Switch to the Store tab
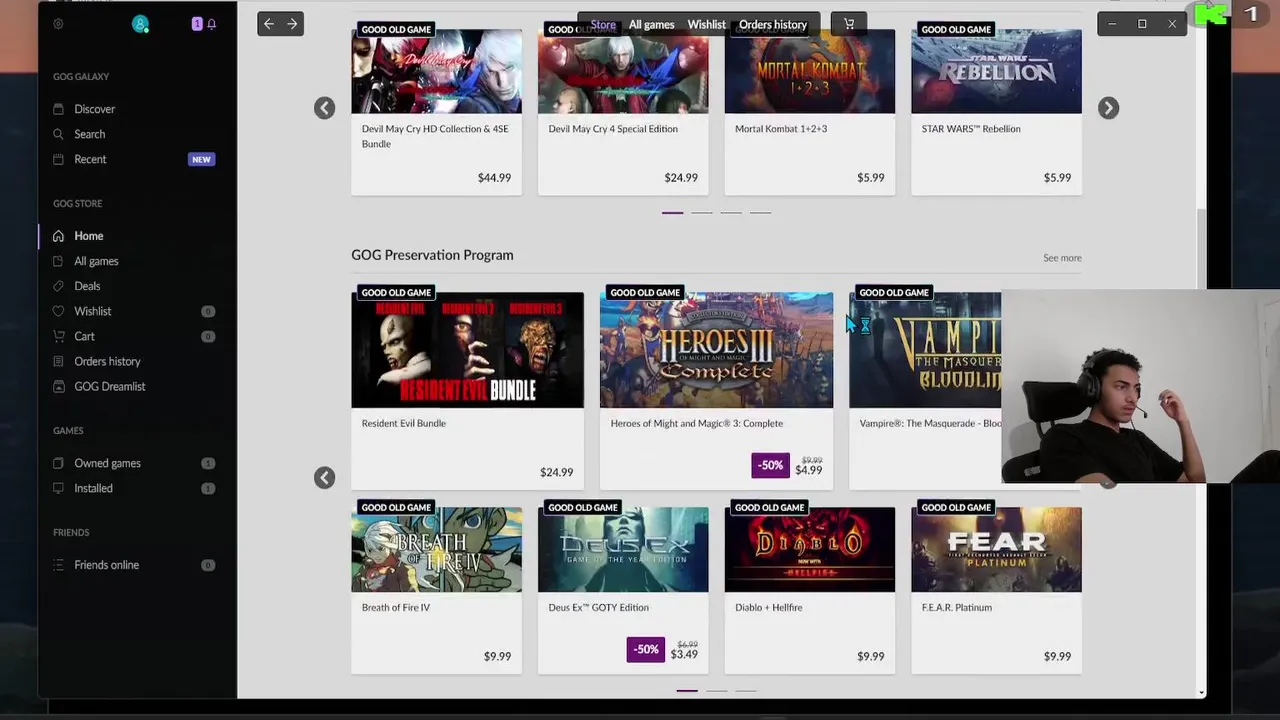The width and height of the screenshot is (1280, 720). click(x=603, y=24)
